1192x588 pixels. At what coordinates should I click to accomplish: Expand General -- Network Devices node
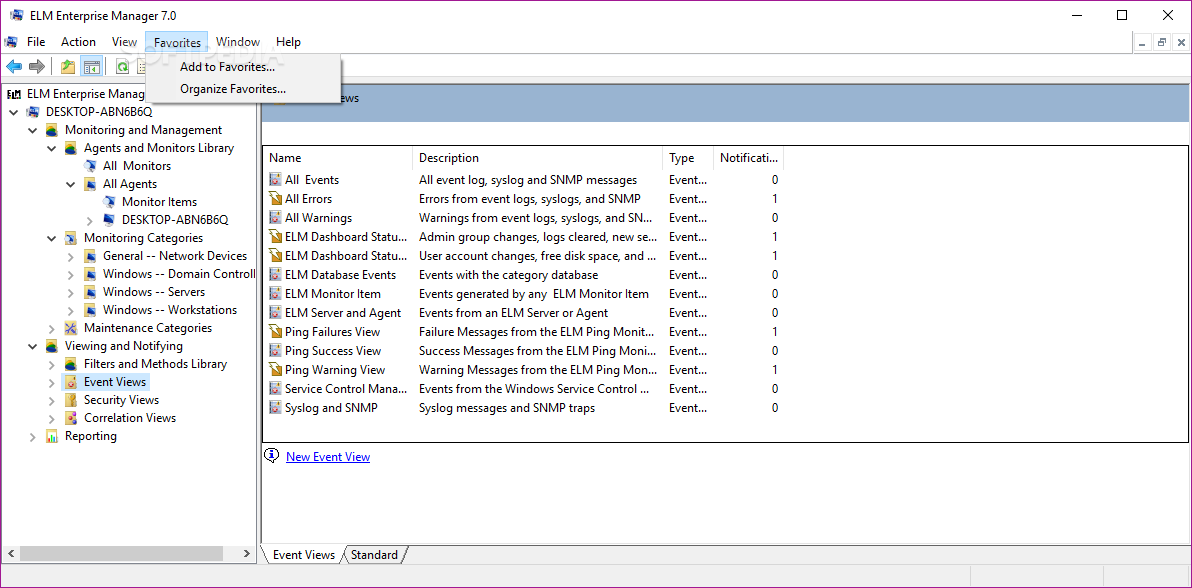(71, 256)
